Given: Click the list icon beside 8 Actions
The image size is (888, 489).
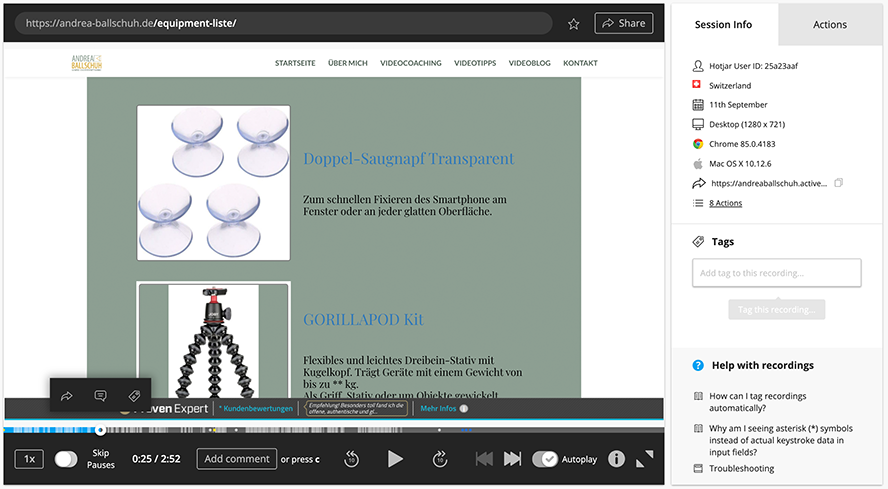Looking at the screenshot, I should [698, 203].
